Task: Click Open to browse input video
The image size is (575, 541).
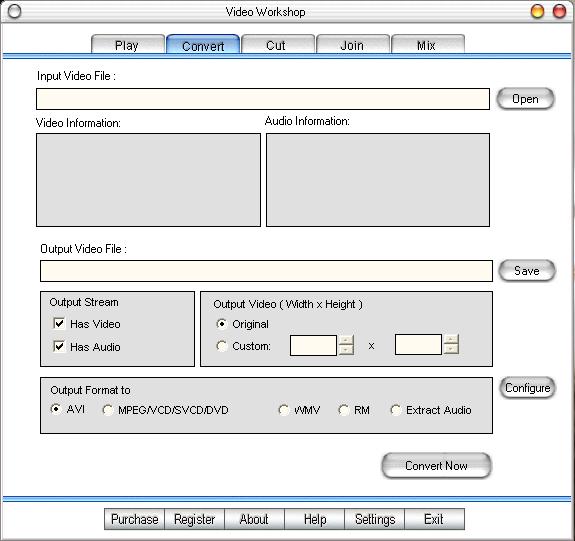Action: [x=525, y=99]
